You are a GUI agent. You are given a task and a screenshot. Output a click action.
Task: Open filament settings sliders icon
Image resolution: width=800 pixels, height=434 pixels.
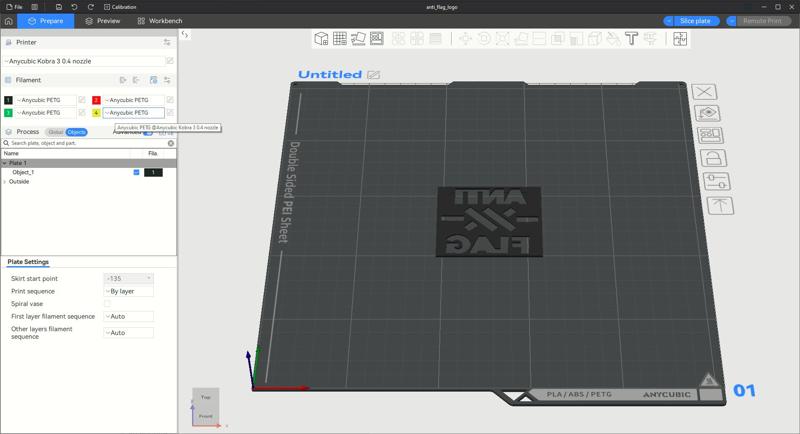point(167,80)
